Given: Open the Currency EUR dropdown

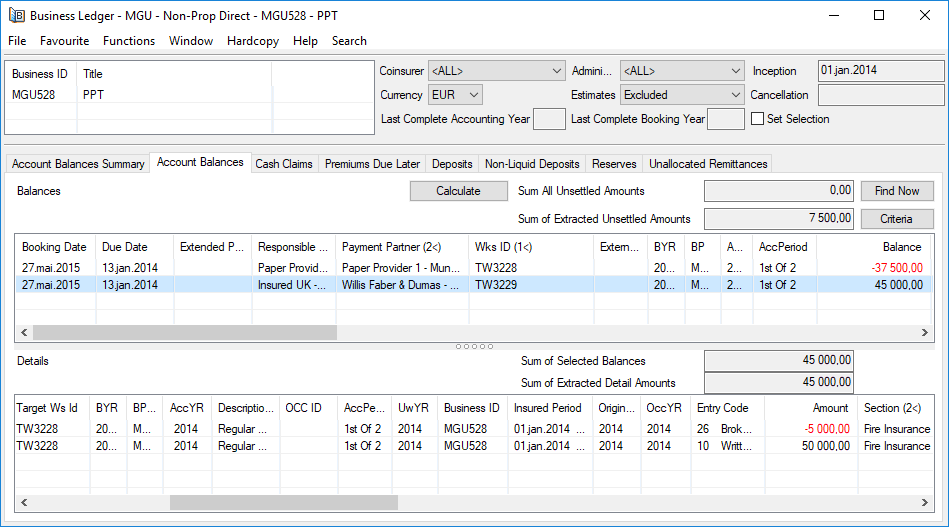Looking at the screenshot, I should click(474, 95).
